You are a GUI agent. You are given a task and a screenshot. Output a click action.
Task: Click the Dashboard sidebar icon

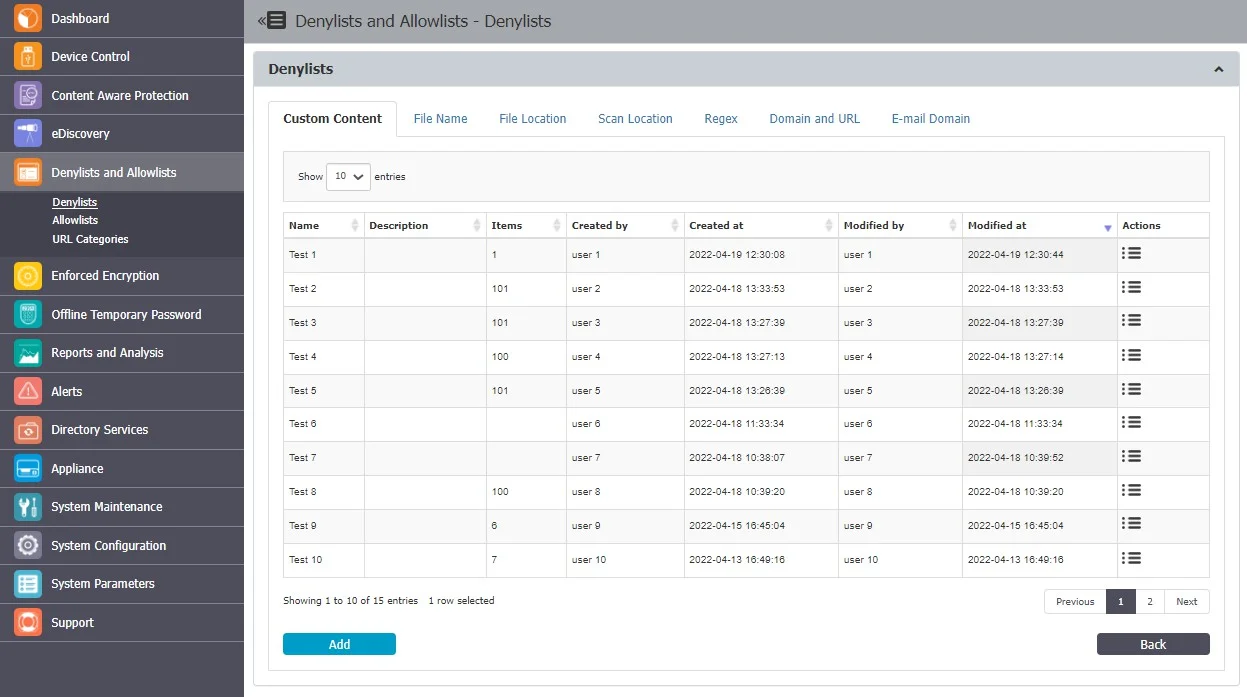[x=28, y=18]
